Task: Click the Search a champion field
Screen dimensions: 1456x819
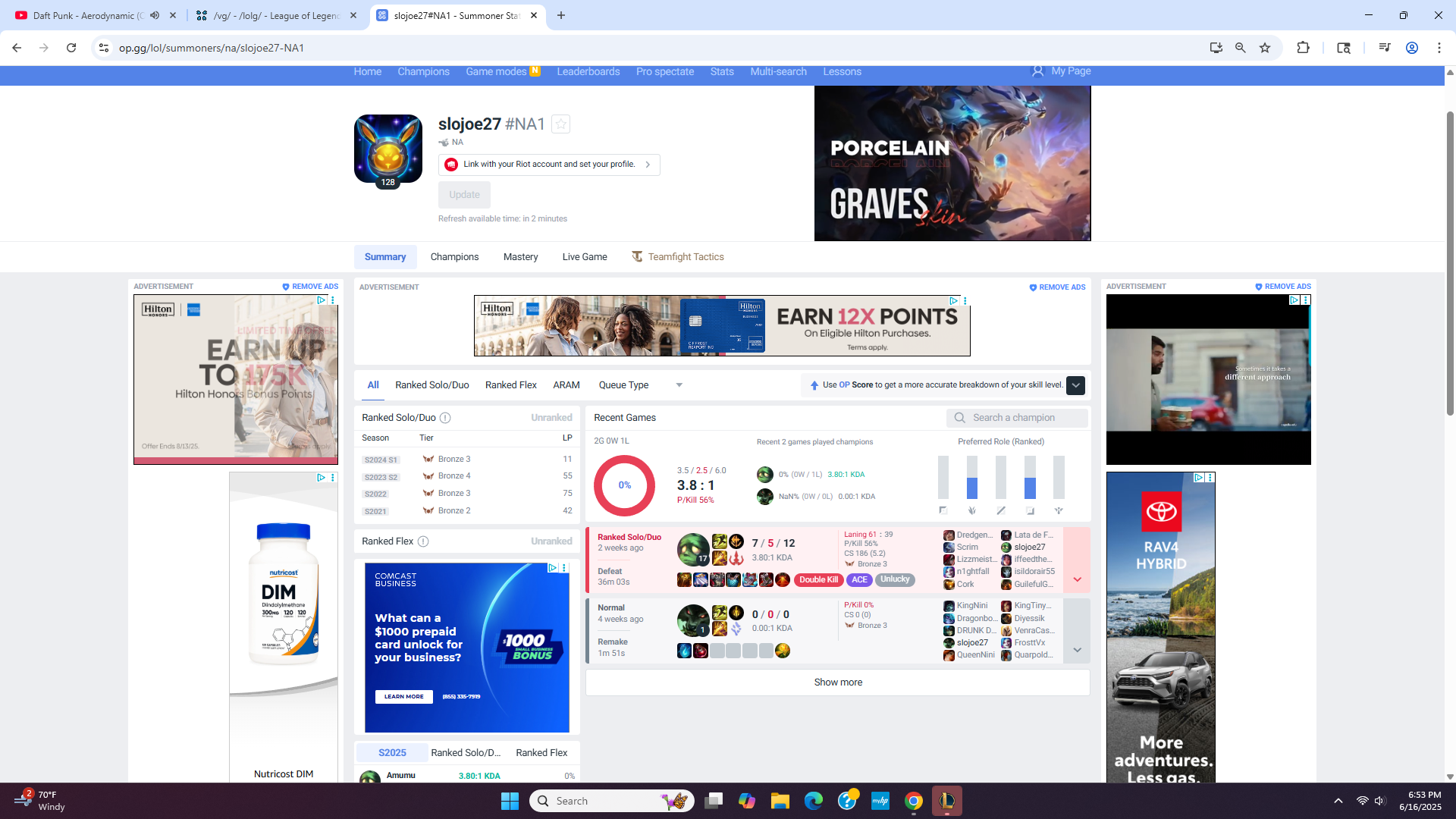Action: (1017, 418)
